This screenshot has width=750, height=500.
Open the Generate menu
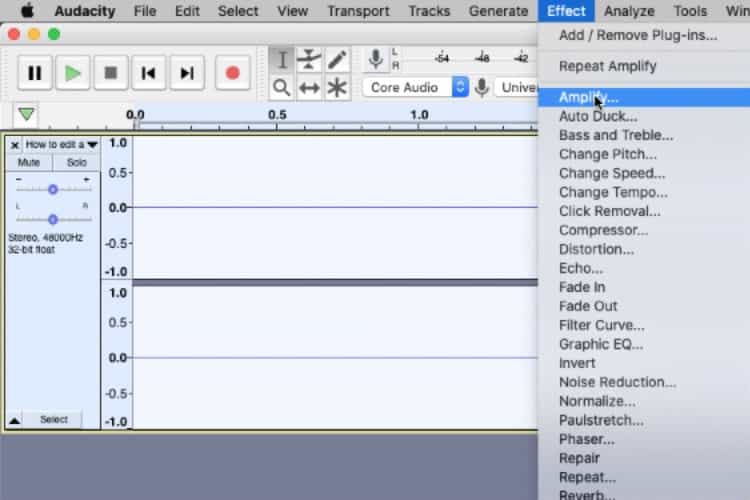coord(498,11)
